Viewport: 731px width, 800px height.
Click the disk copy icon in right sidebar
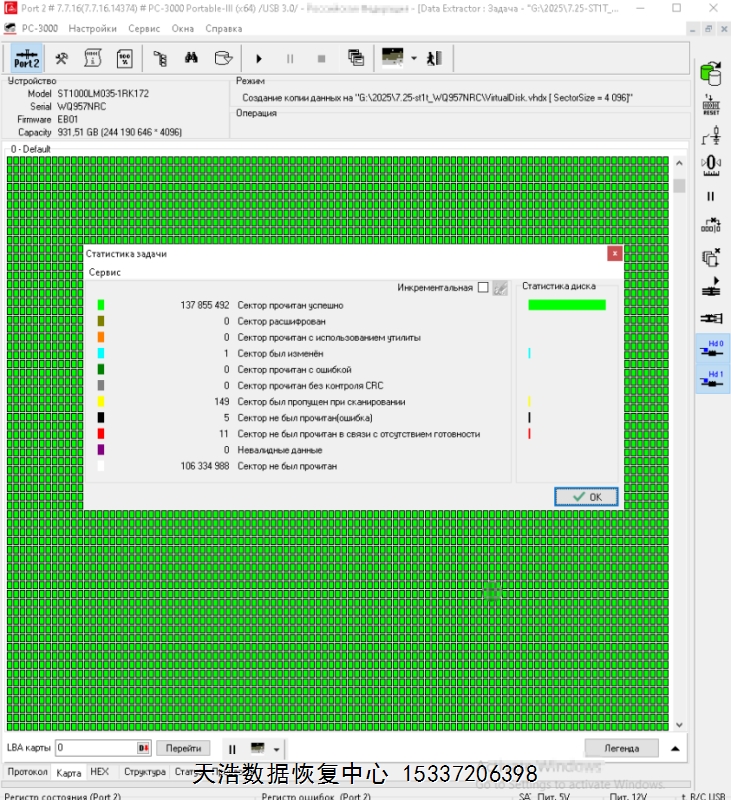point(711,73)
